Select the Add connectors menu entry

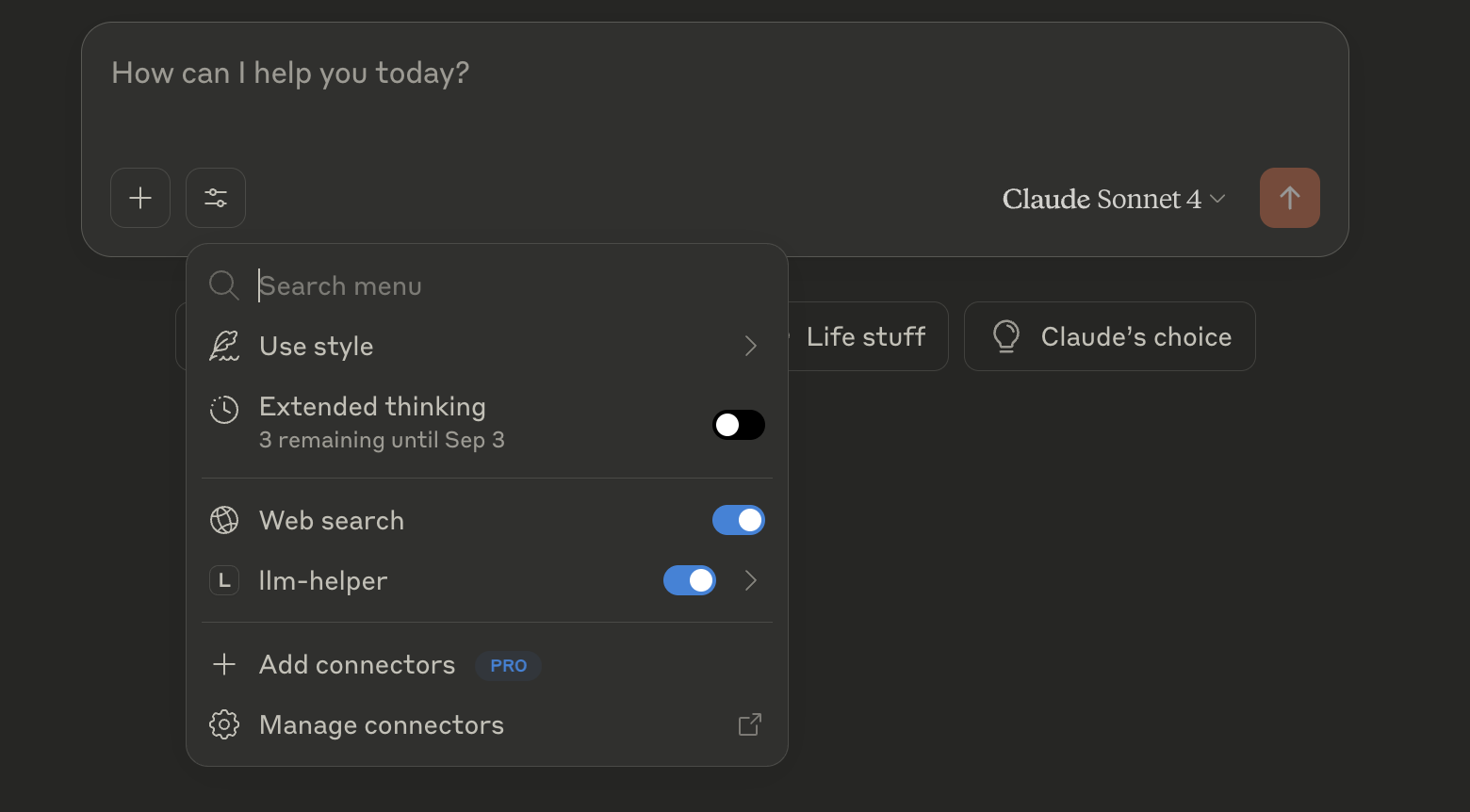pyautogui.click(x=487, y=664)
